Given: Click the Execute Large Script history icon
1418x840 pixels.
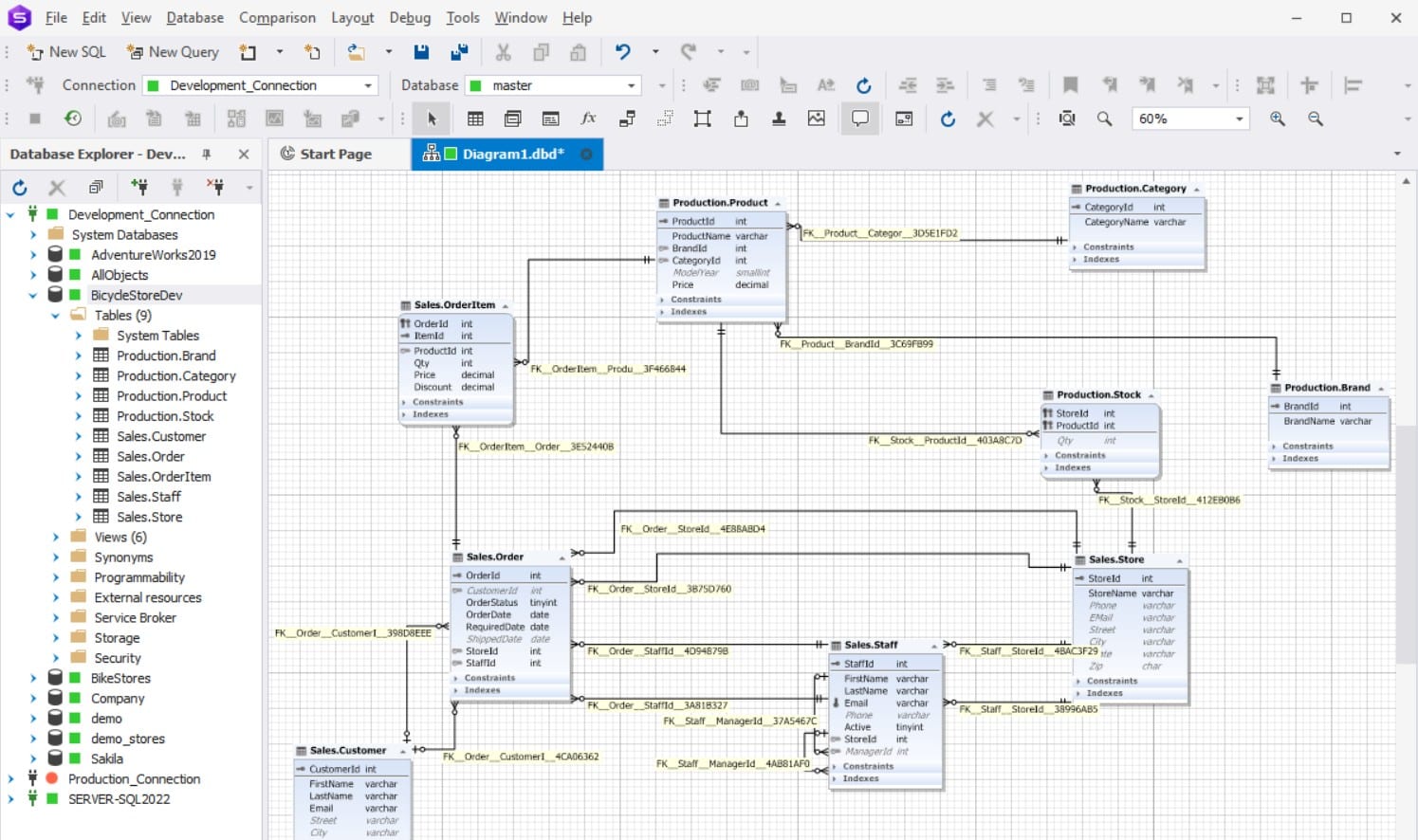Looking at the screenshot, I should coord(72,119).
